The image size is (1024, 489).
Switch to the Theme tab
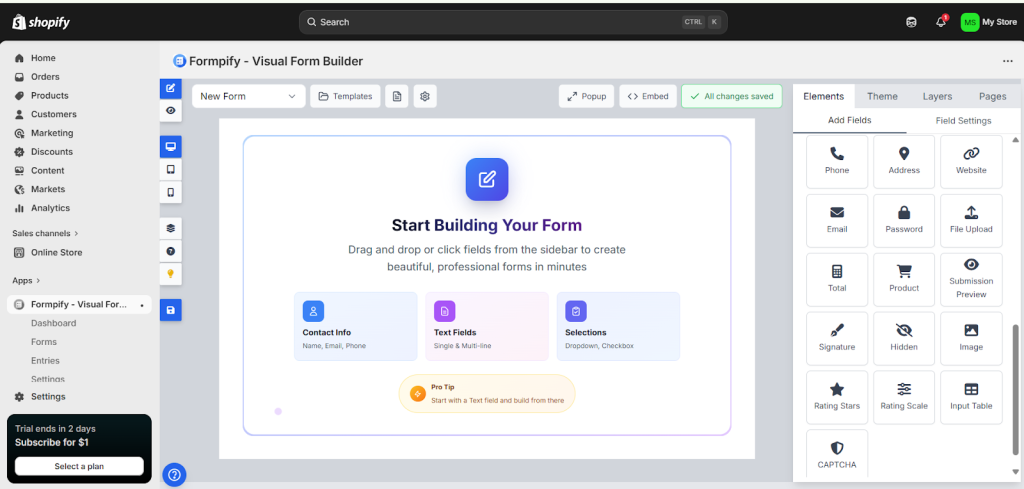(881, 96)
